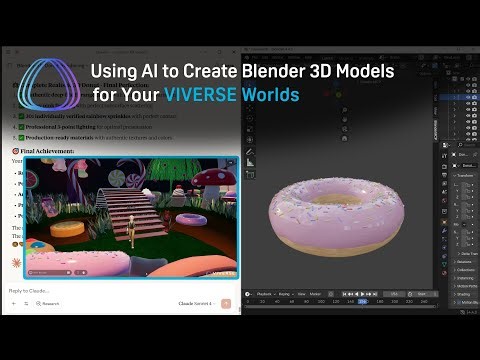Jump to the timeline end frame
Image resolution: width=480 pixels, height=360 pixels.
point(375,294)
